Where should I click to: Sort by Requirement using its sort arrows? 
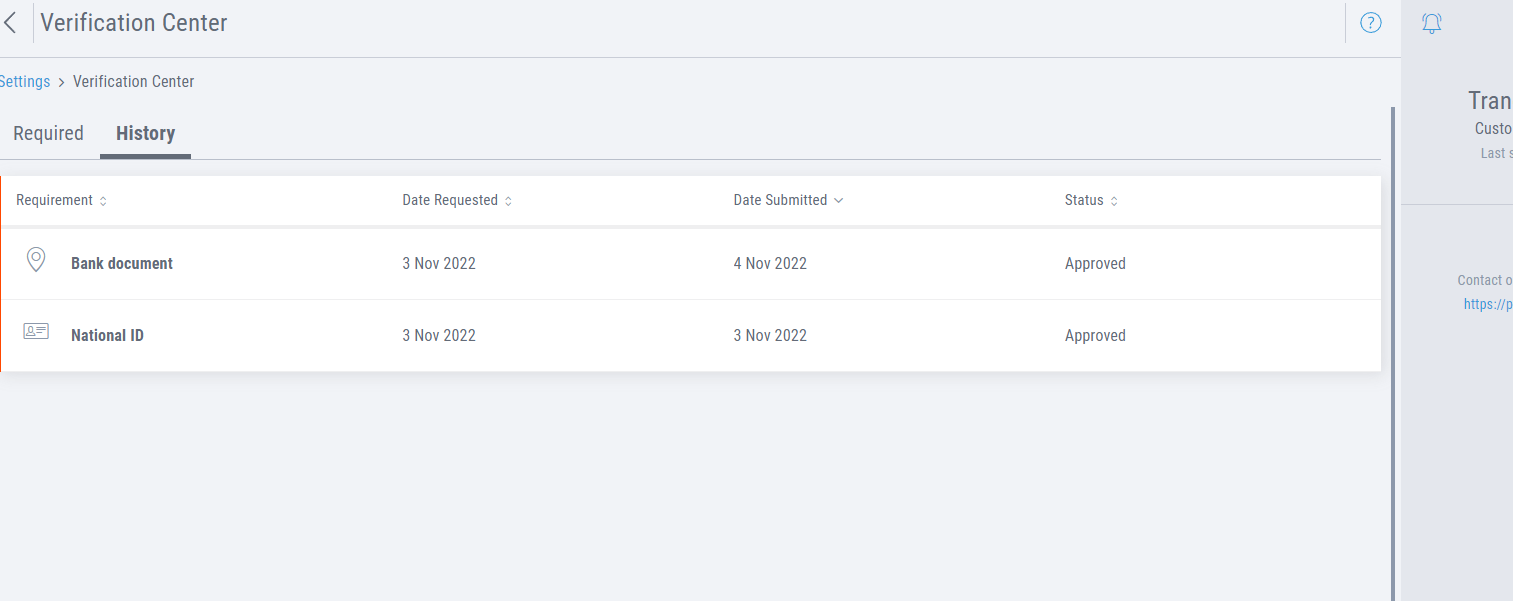(103, 201)
